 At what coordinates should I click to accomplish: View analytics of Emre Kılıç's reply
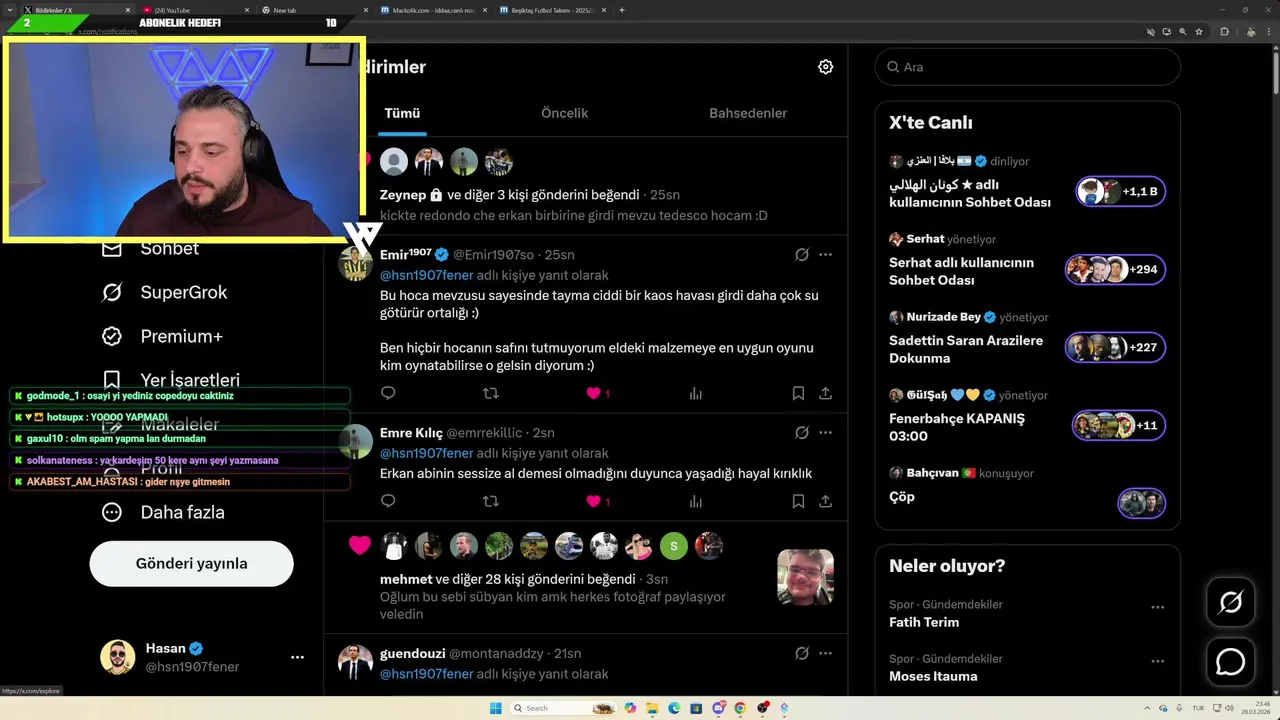695,501
